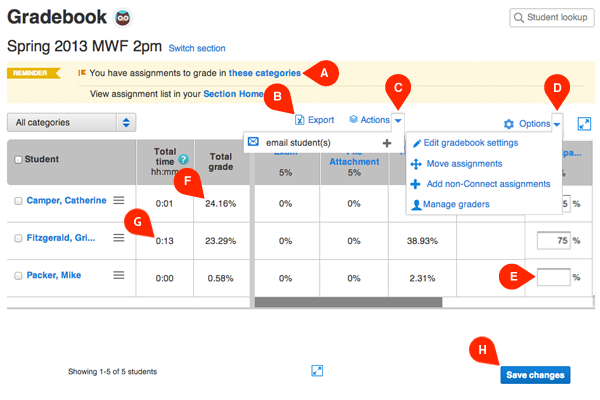Viewport: 600px width, 400px height.
Task: Open row menu icon for Packer, Mike
Action: 119,275
